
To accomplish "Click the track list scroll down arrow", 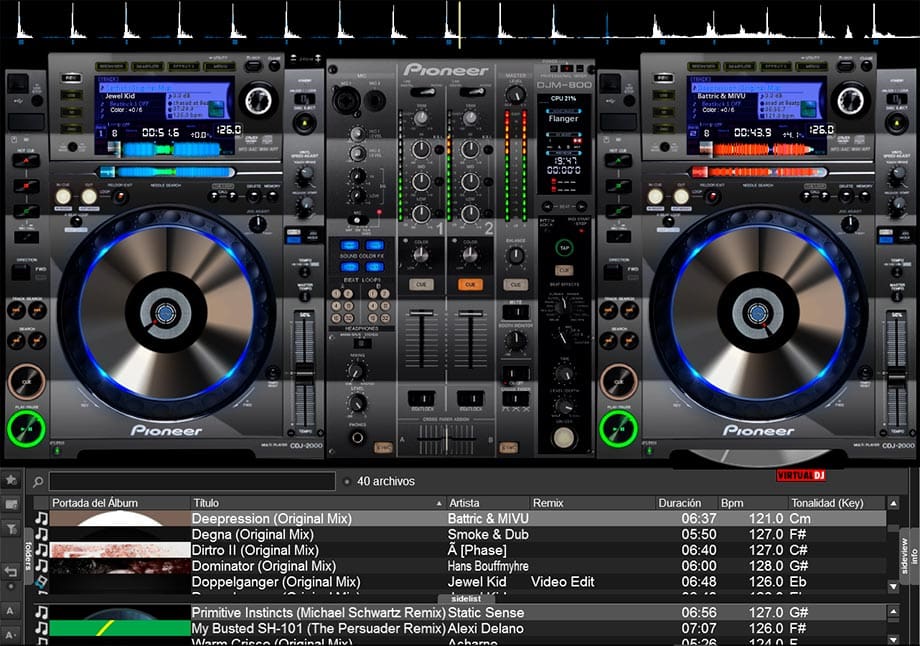I will click(x=893, y=586).
